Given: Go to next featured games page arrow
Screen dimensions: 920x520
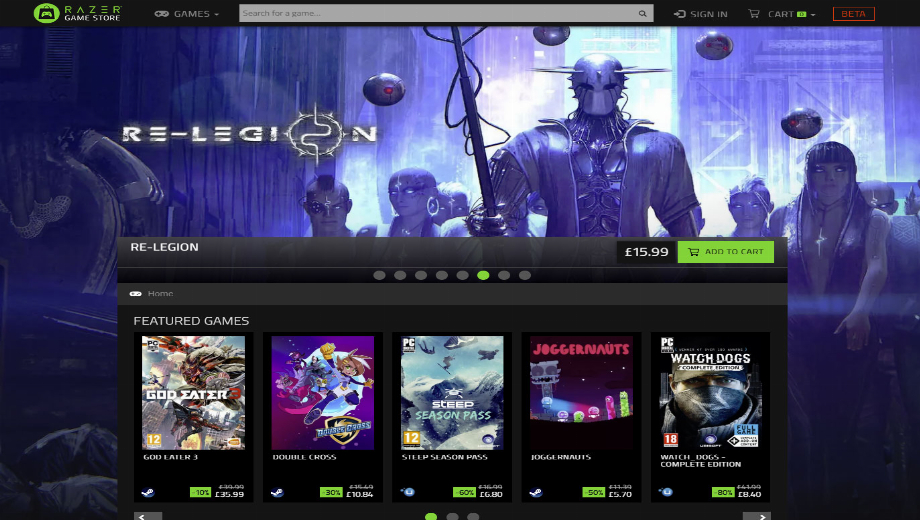Looking at the screenshot, I should pos(757,516).
